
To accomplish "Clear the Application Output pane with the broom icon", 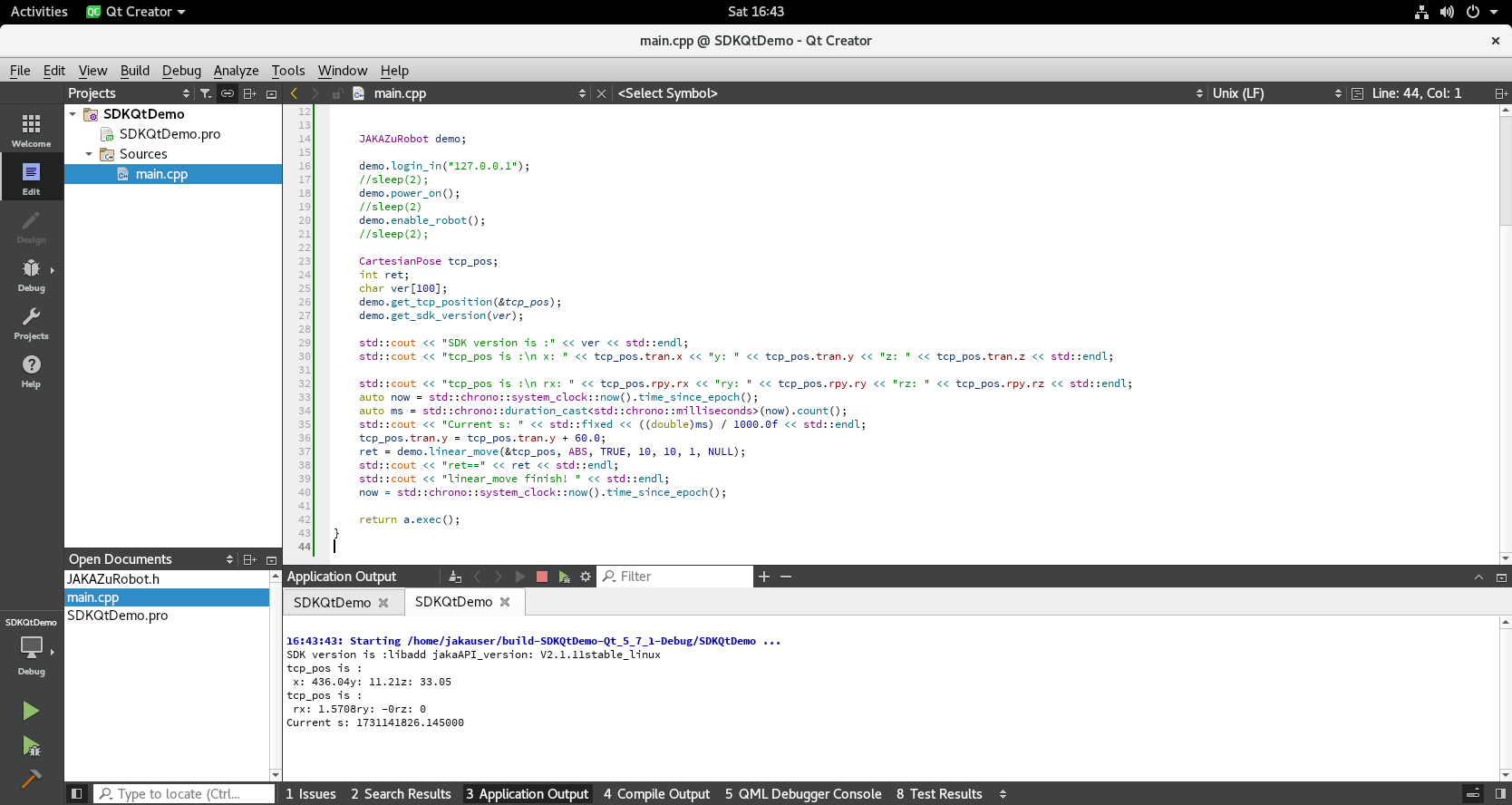I will (x=455, y=577).
